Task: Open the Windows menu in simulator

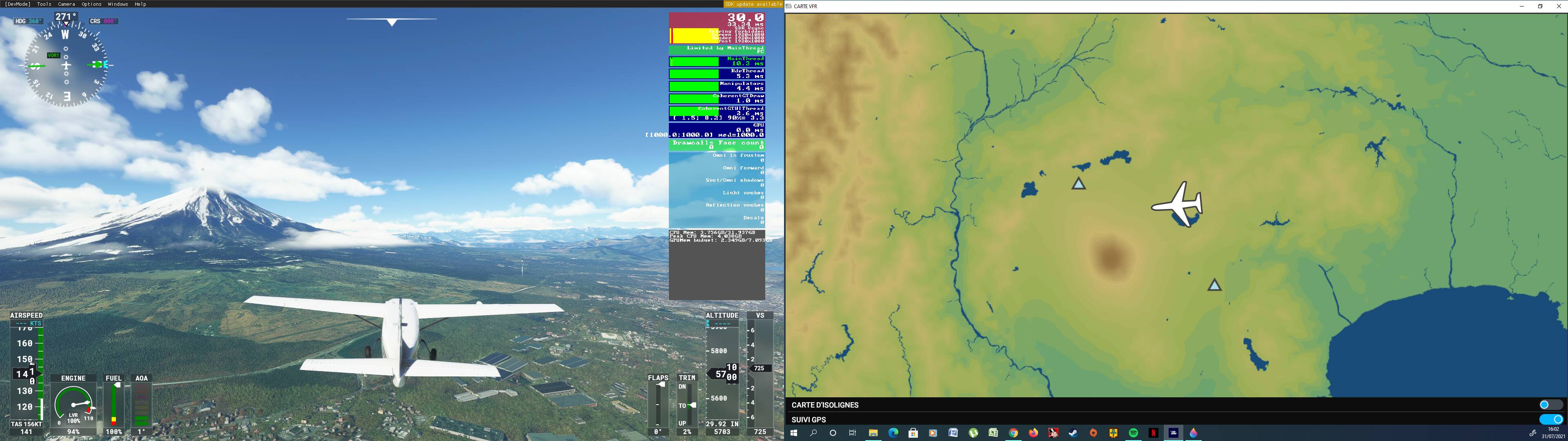Action: coord(118,4)
